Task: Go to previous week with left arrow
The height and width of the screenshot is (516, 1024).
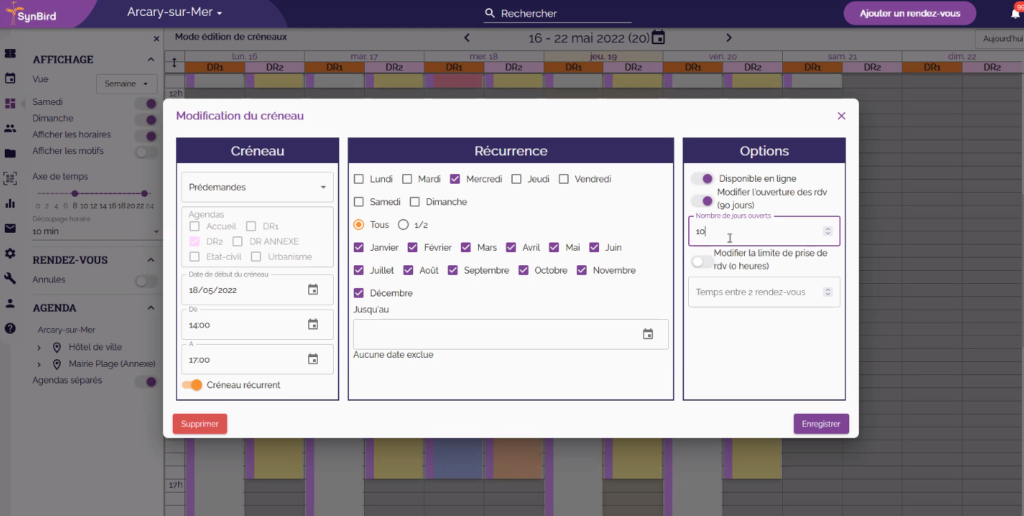Action: click(x=466, y=38)
